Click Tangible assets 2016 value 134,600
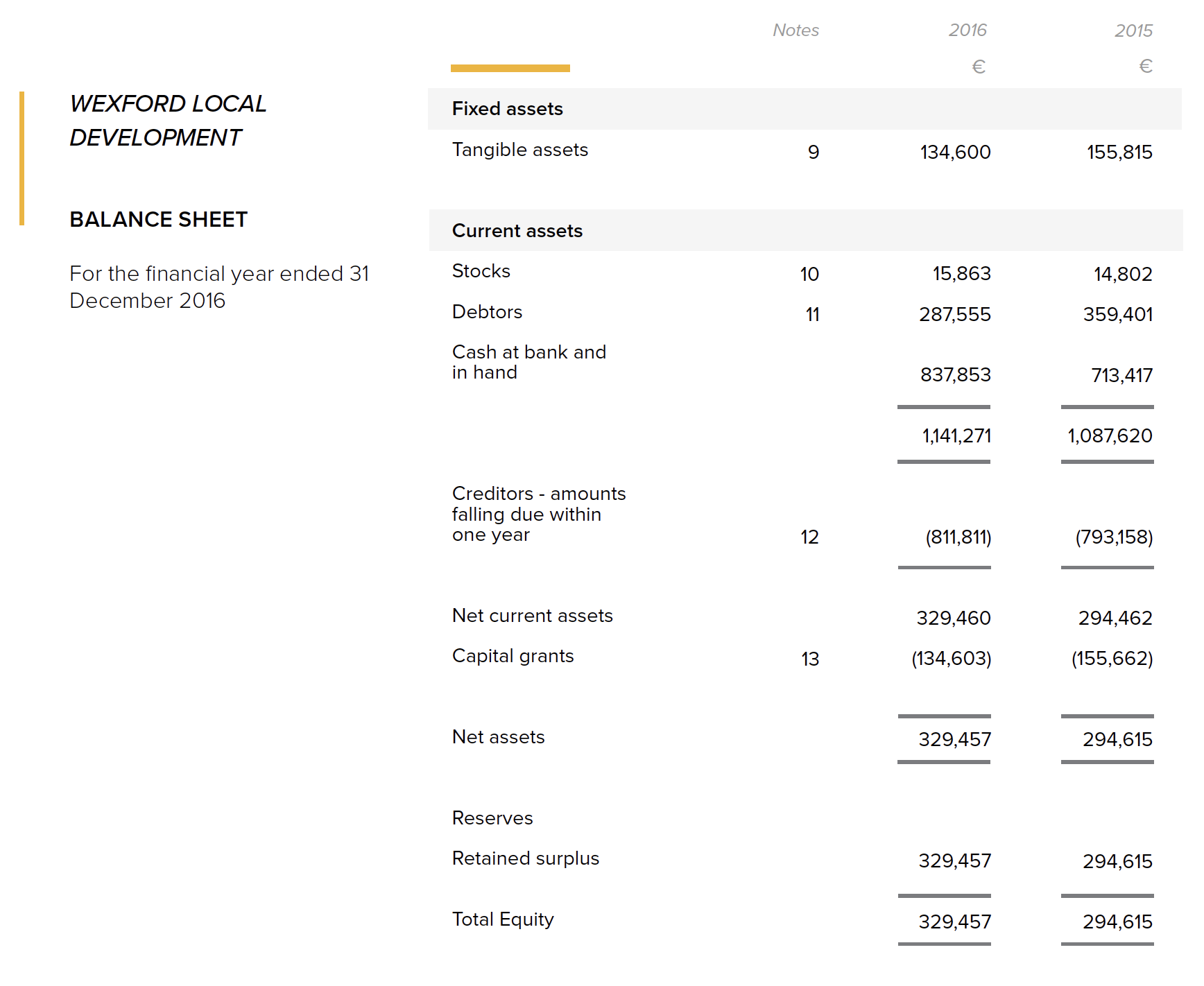 955,152
